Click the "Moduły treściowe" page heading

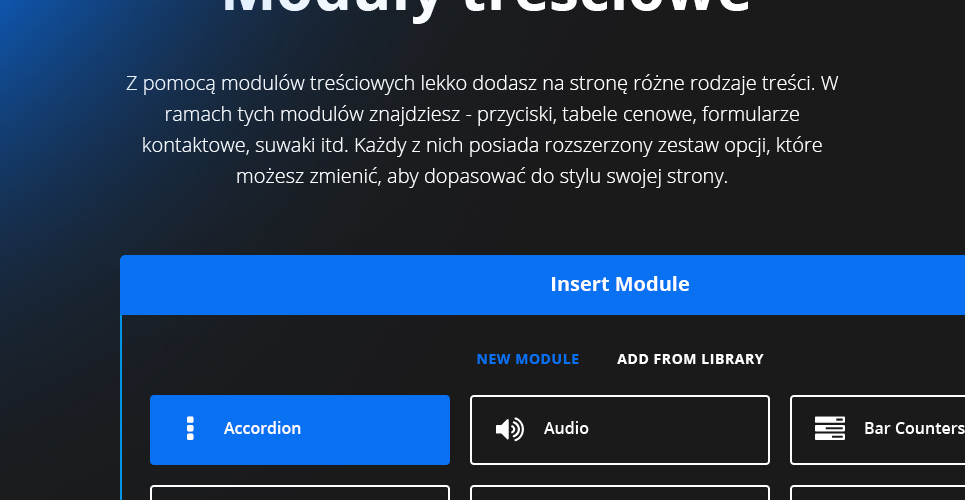[x=486, y=8]
